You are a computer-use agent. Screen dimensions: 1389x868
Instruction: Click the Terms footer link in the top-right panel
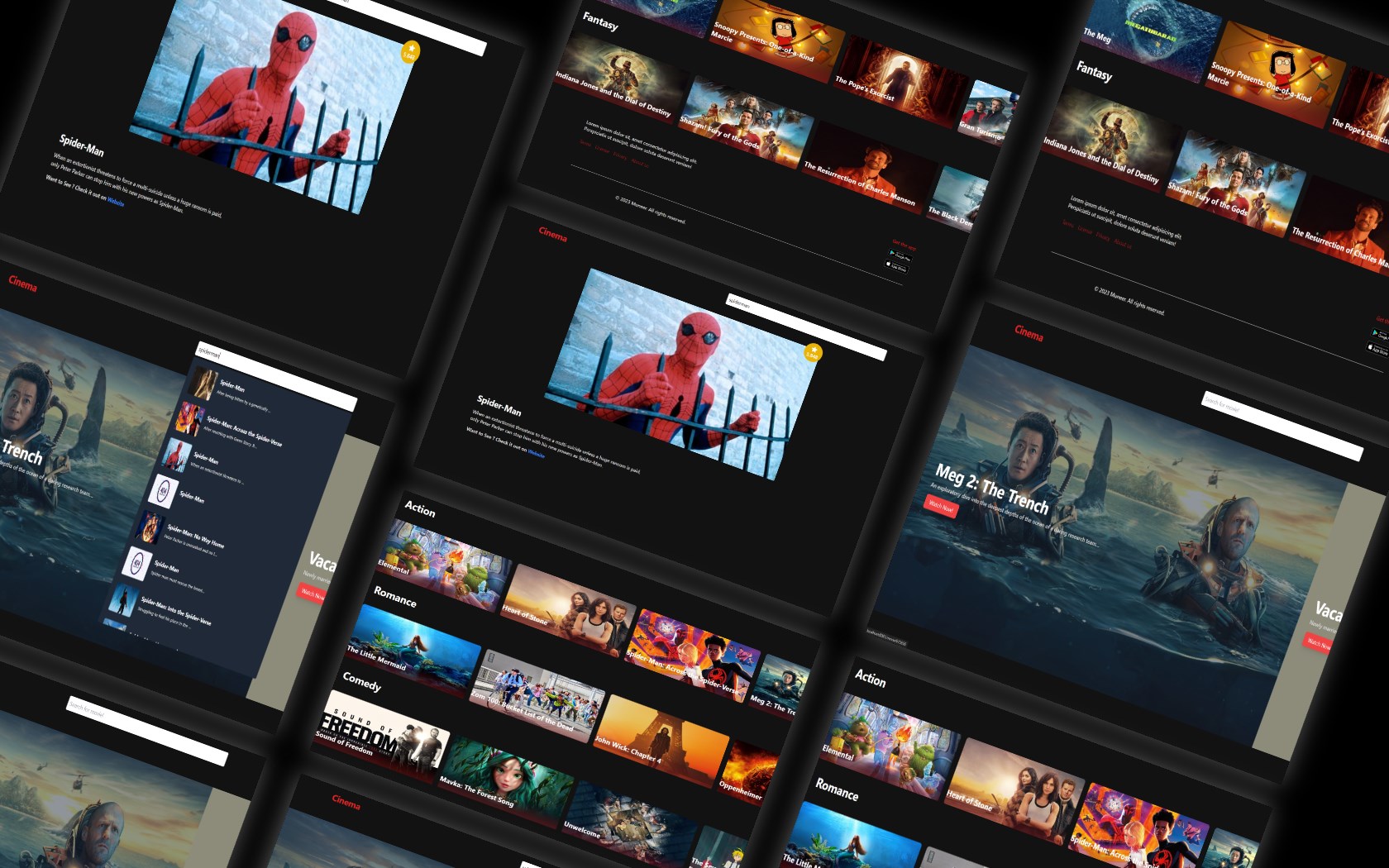pos(1068,224)
